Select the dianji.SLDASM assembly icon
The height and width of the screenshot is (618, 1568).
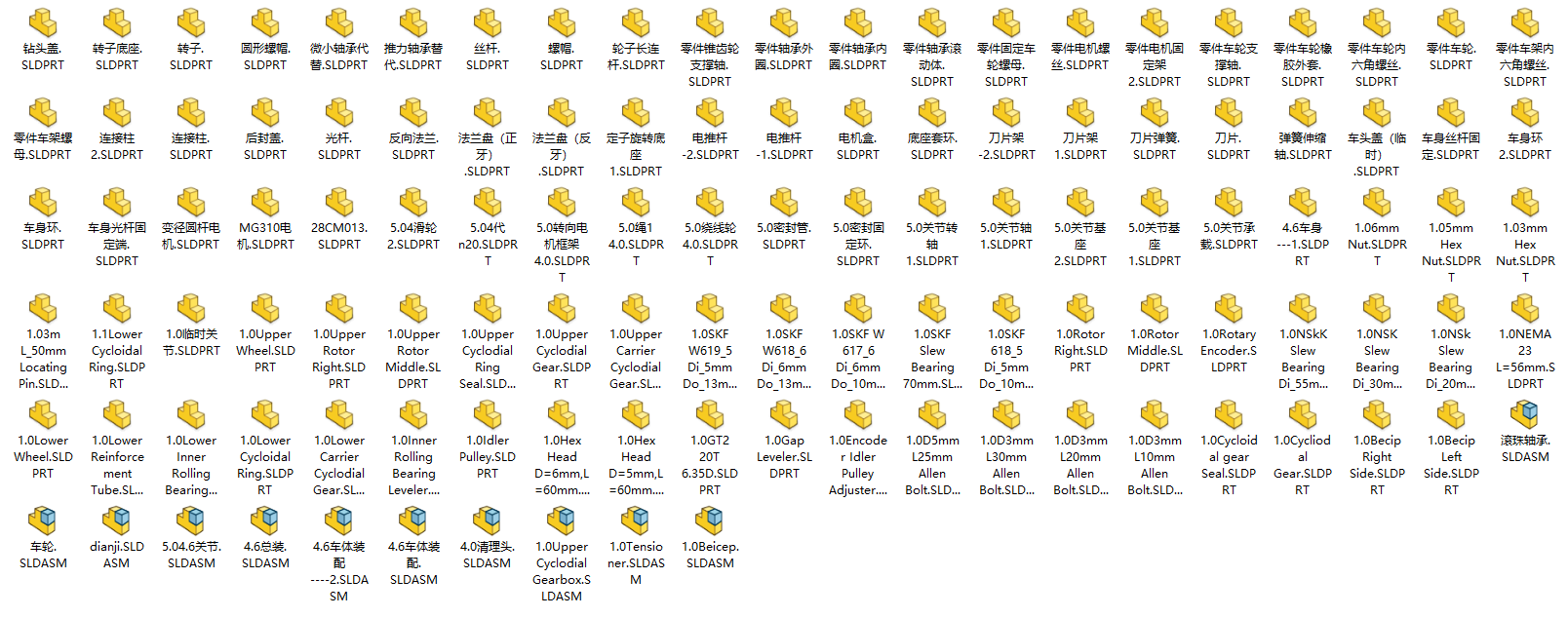[x=117, y=521]
